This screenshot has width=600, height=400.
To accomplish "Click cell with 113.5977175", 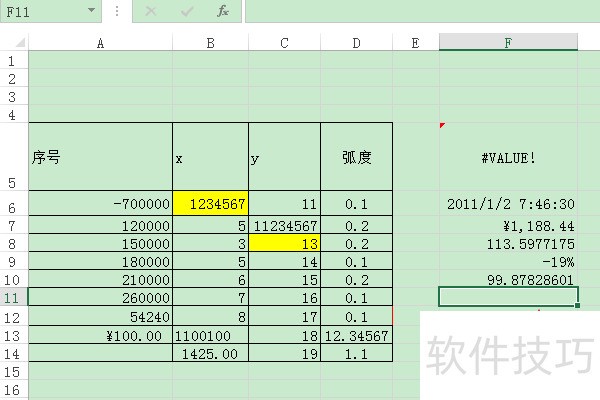I will (x=508, y=243).
